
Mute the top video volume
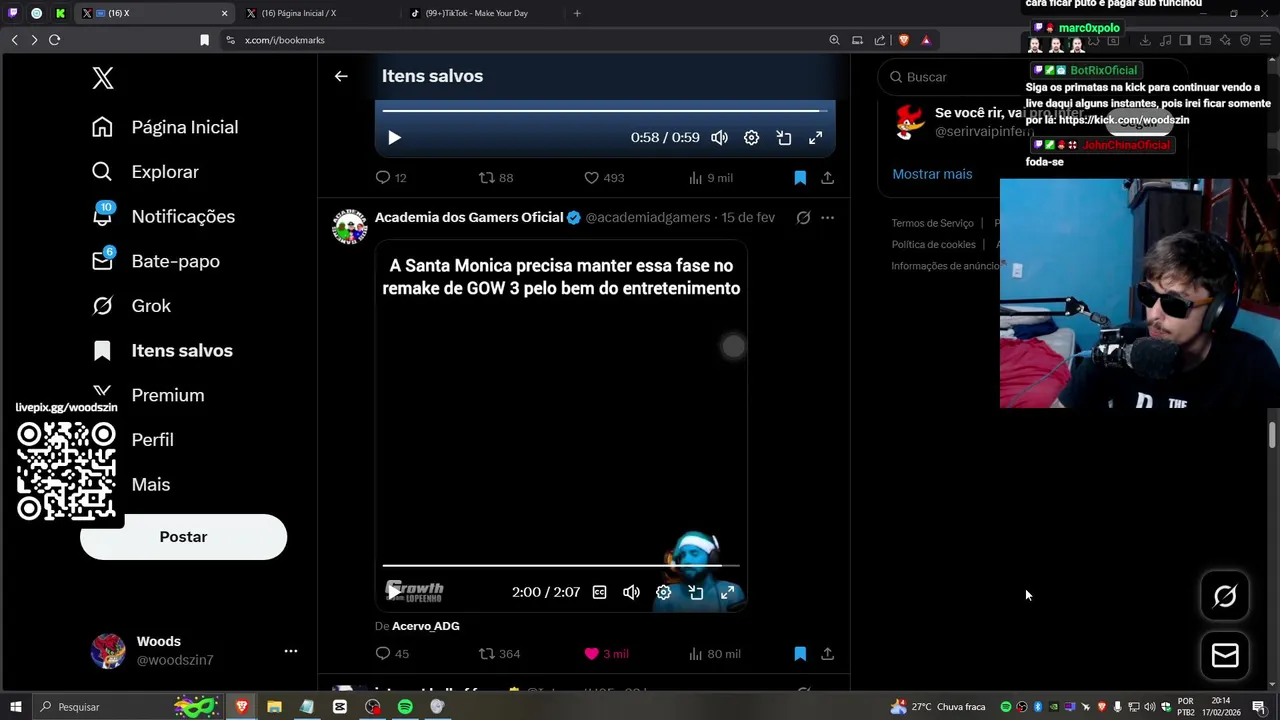coord(719,138)
